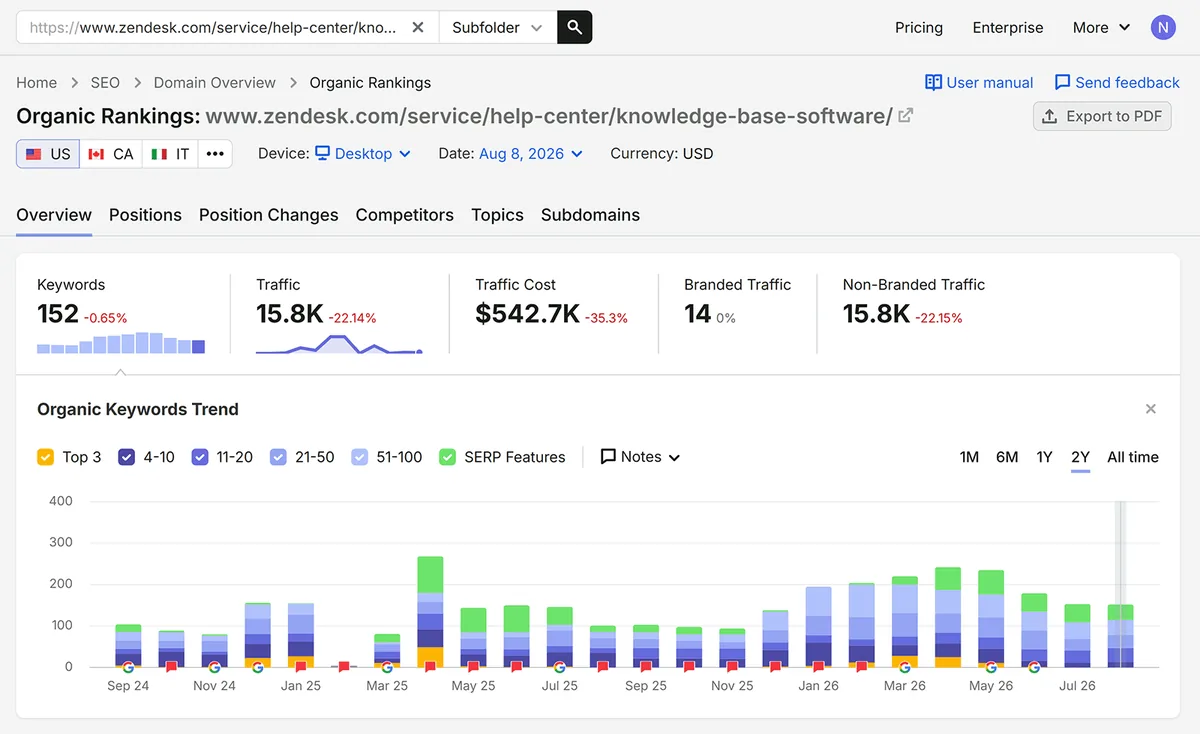Screen dimensions: 1200x734
Task: Select the US database
Action: 48,154
